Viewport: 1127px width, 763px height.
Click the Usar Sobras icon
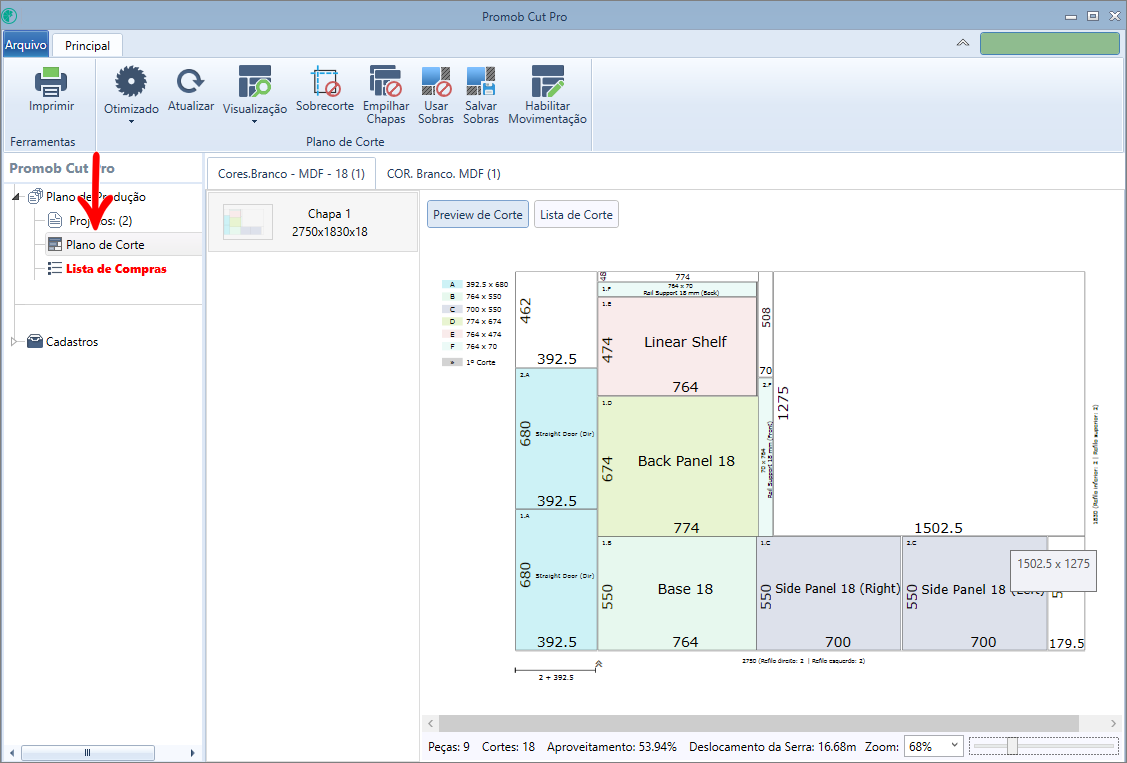[436, 81]
